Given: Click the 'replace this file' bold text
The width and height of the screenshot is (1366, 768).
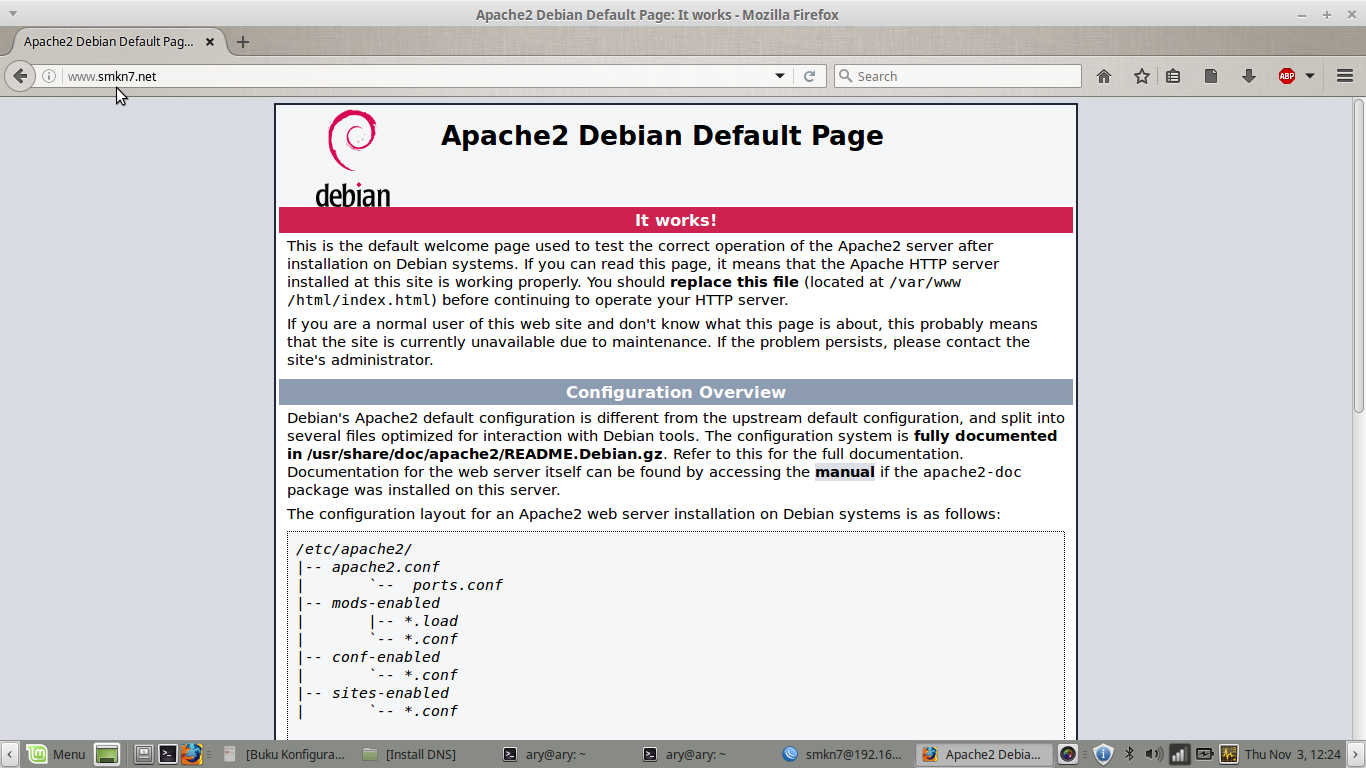Looking at the screenshot, I should tap(734, 282).
